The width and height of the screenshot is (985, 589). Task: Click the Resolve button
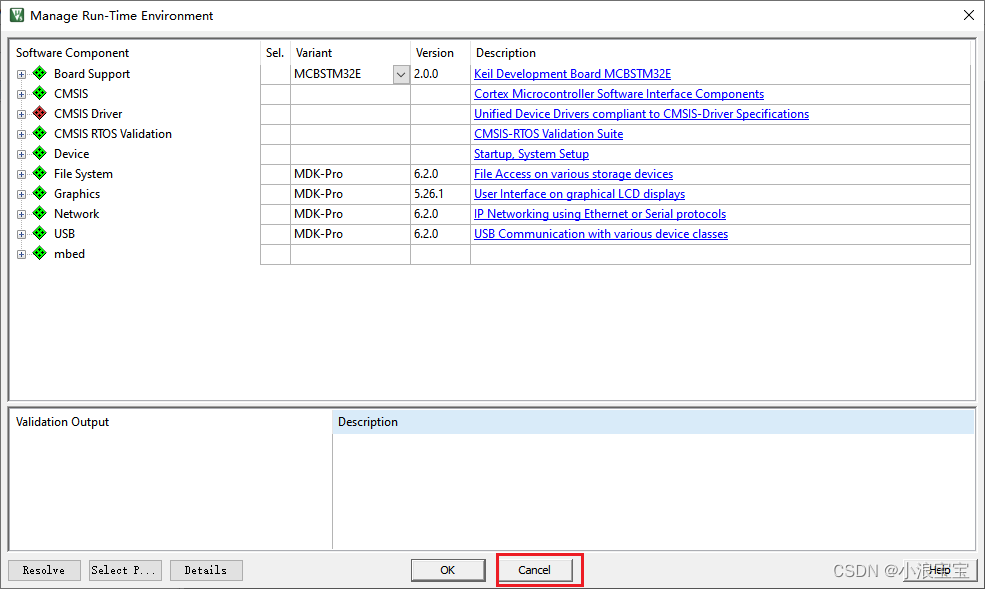pyautogui.click(x=44, y=570)
